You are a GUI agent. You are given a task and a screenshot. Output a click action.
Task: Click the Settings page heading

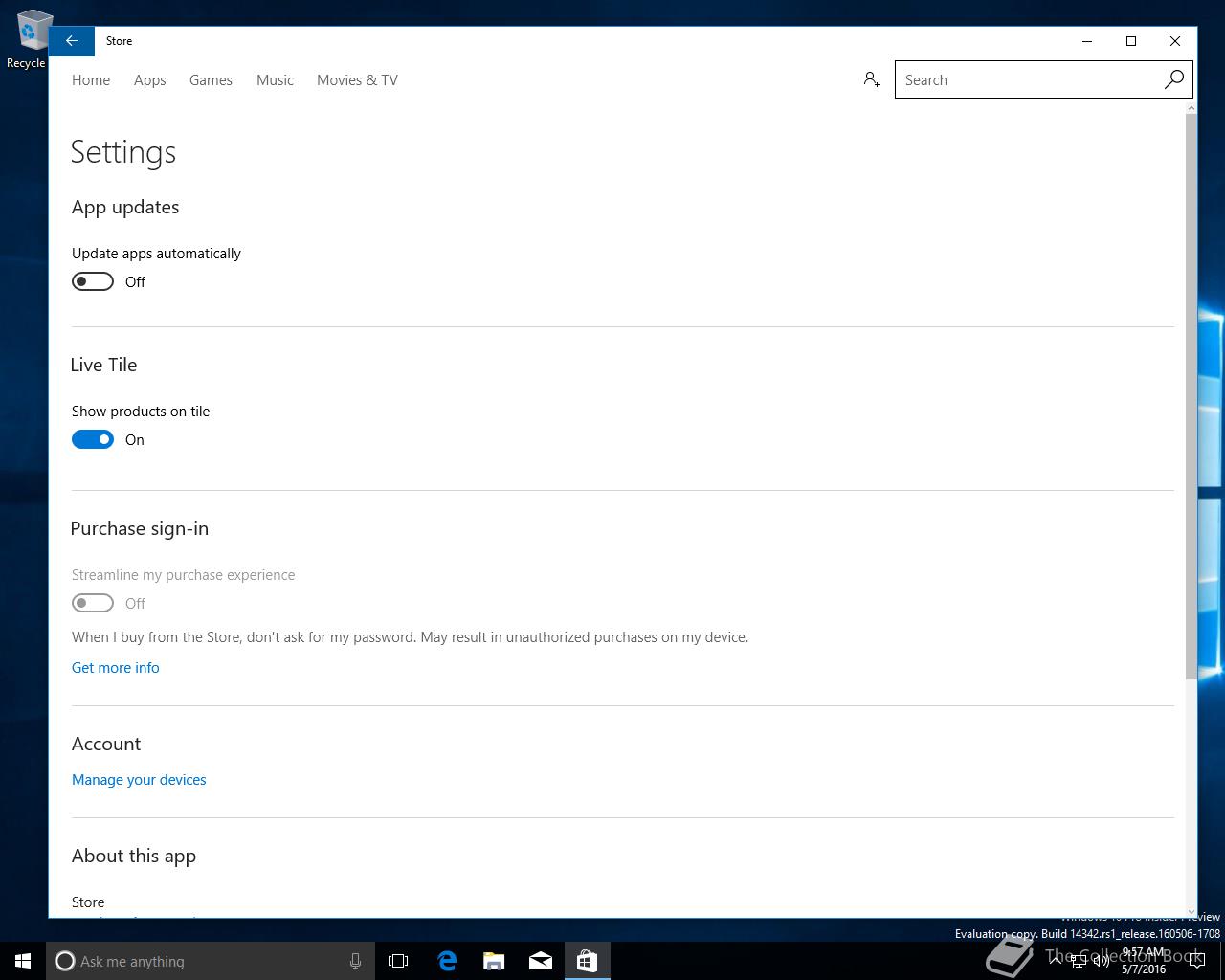[x=123, y=152]
